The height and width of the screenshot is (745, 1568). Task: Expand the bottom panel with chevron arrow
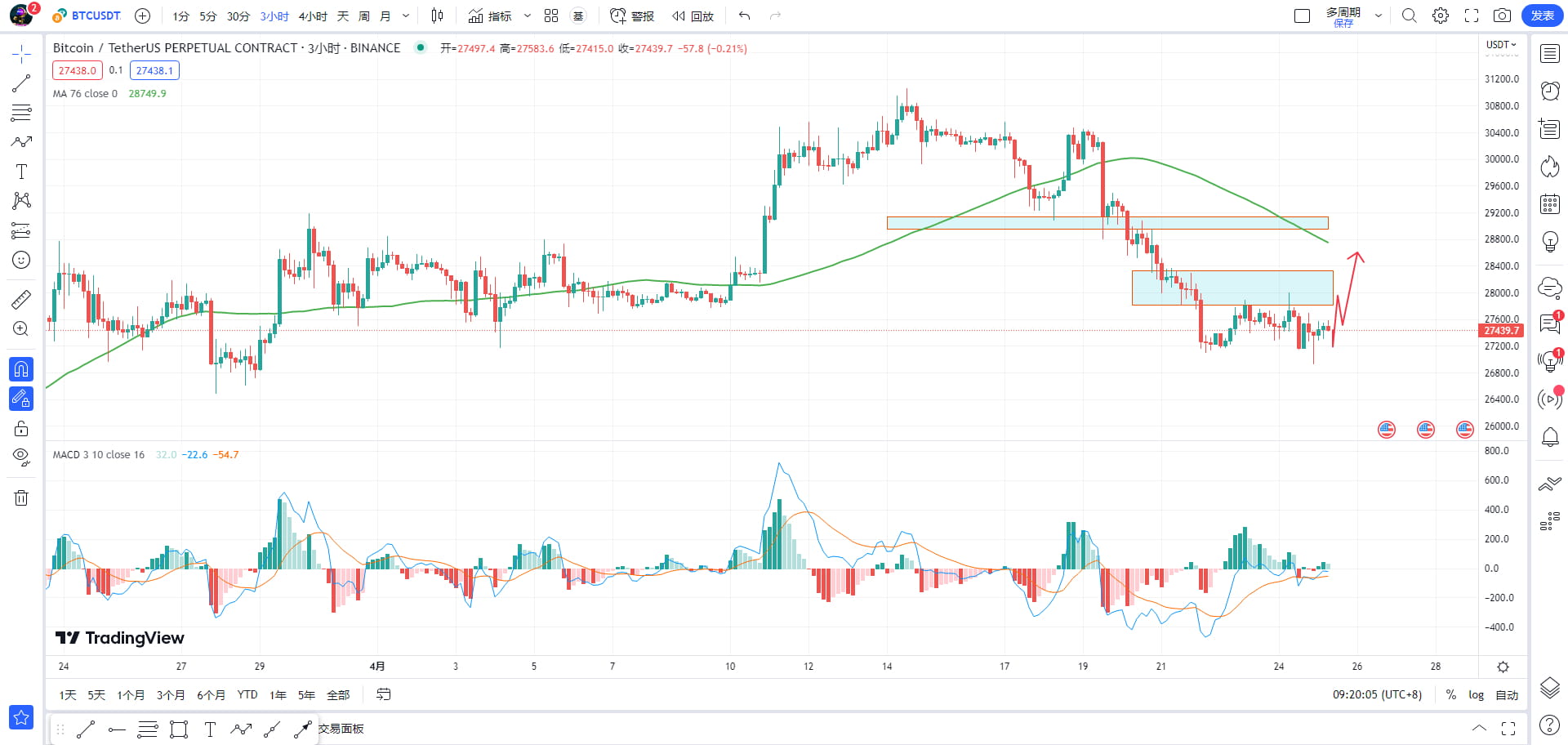[1479, 728]
